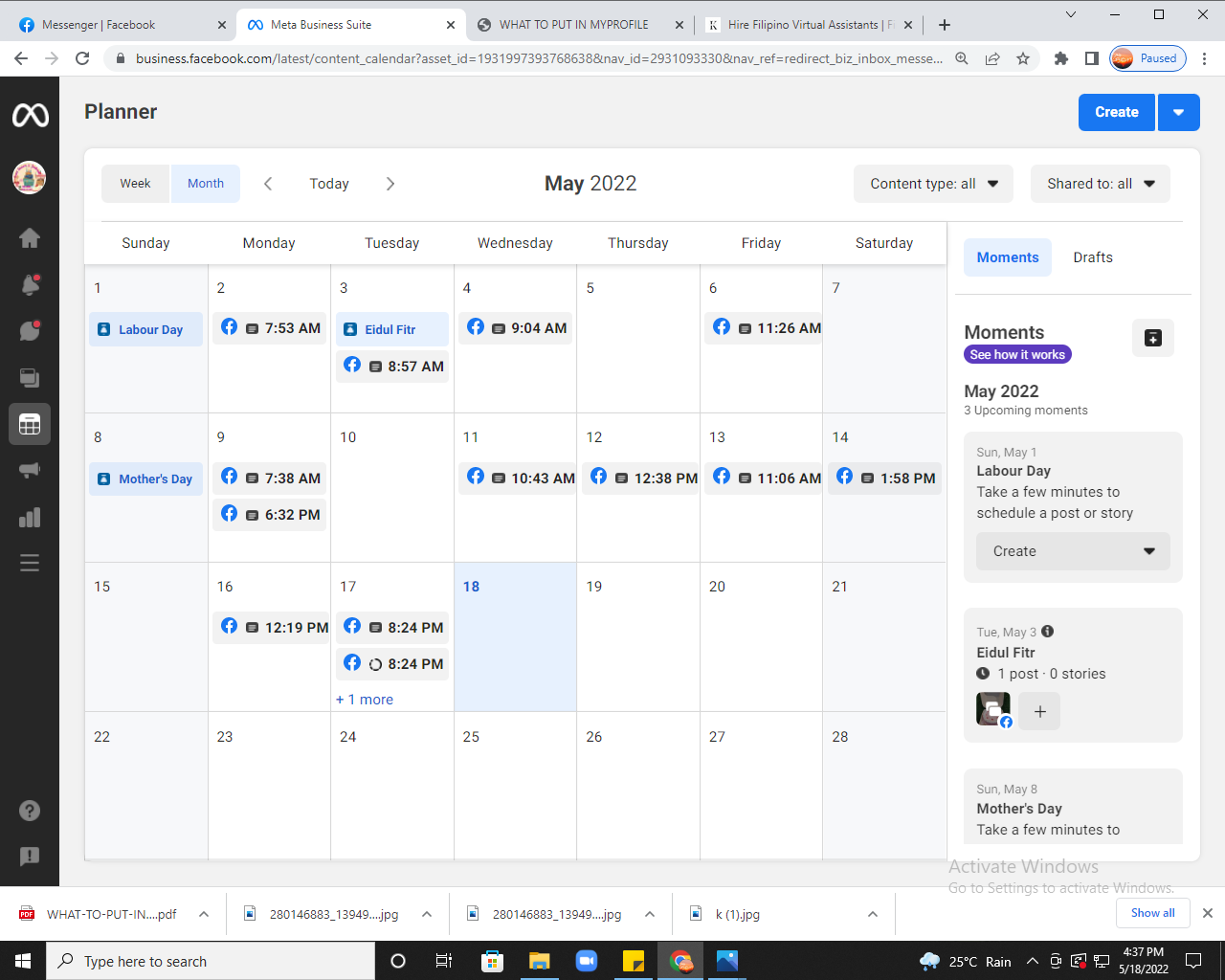Expand the Labour Day Create dropdown
This screenshot has height=980, width=1225.
click(x=1073, y=551)
